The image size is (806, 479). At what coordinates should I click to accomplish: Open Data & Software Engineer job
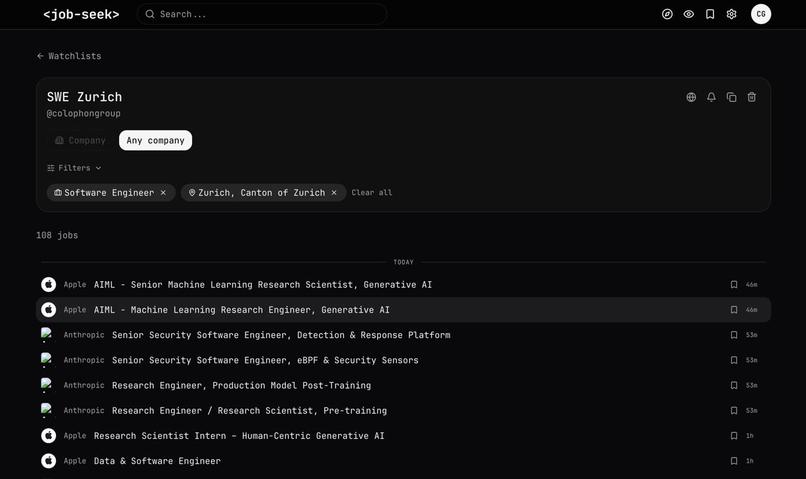[x=404, y=461]
